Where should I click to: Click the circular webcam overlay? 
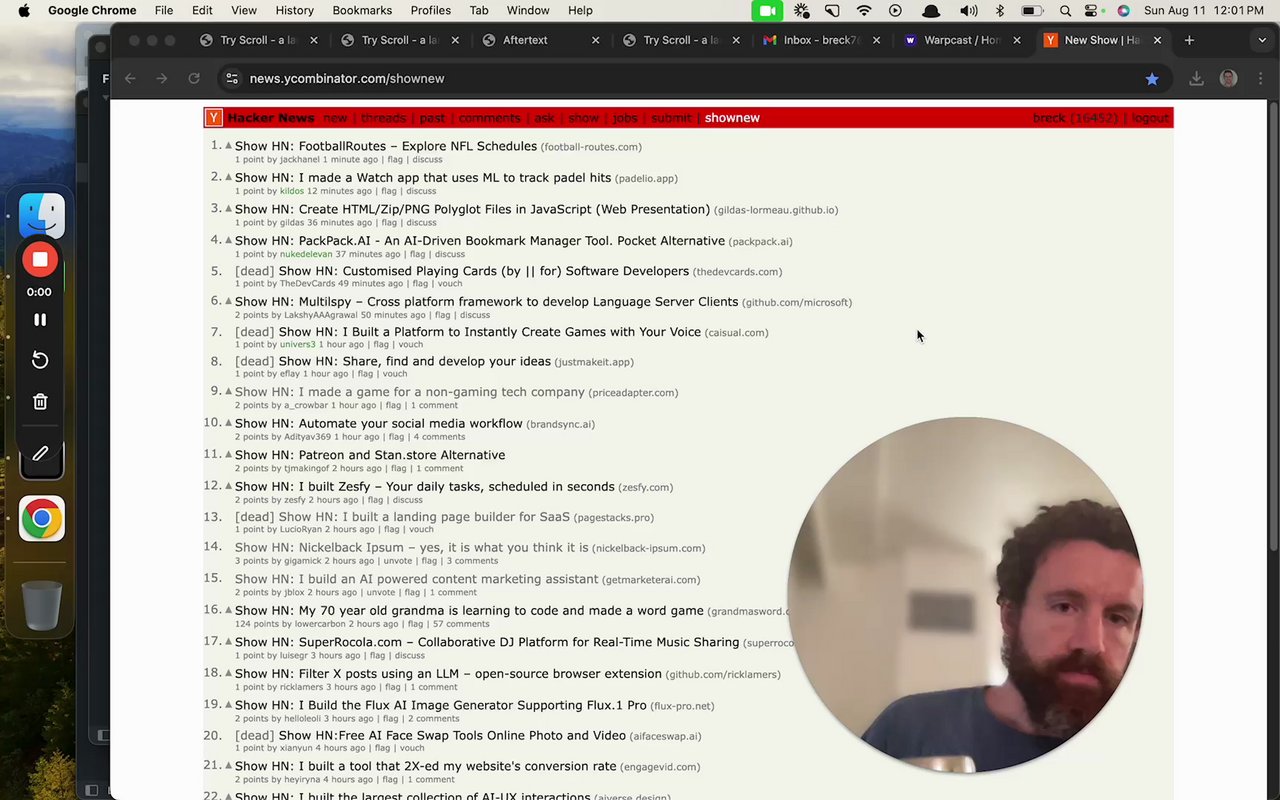click(964, 595)
